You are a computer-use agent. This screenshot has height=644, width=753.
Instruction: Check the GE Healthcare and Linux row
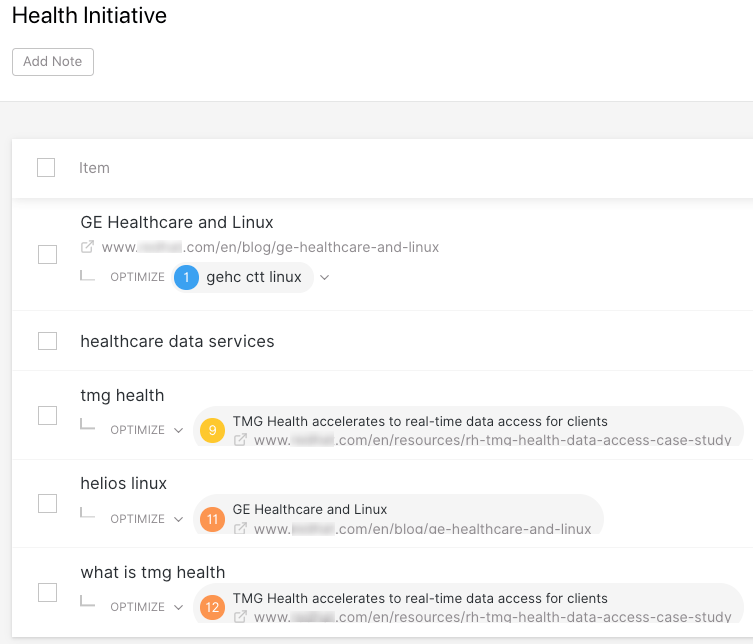click(48, 255)
